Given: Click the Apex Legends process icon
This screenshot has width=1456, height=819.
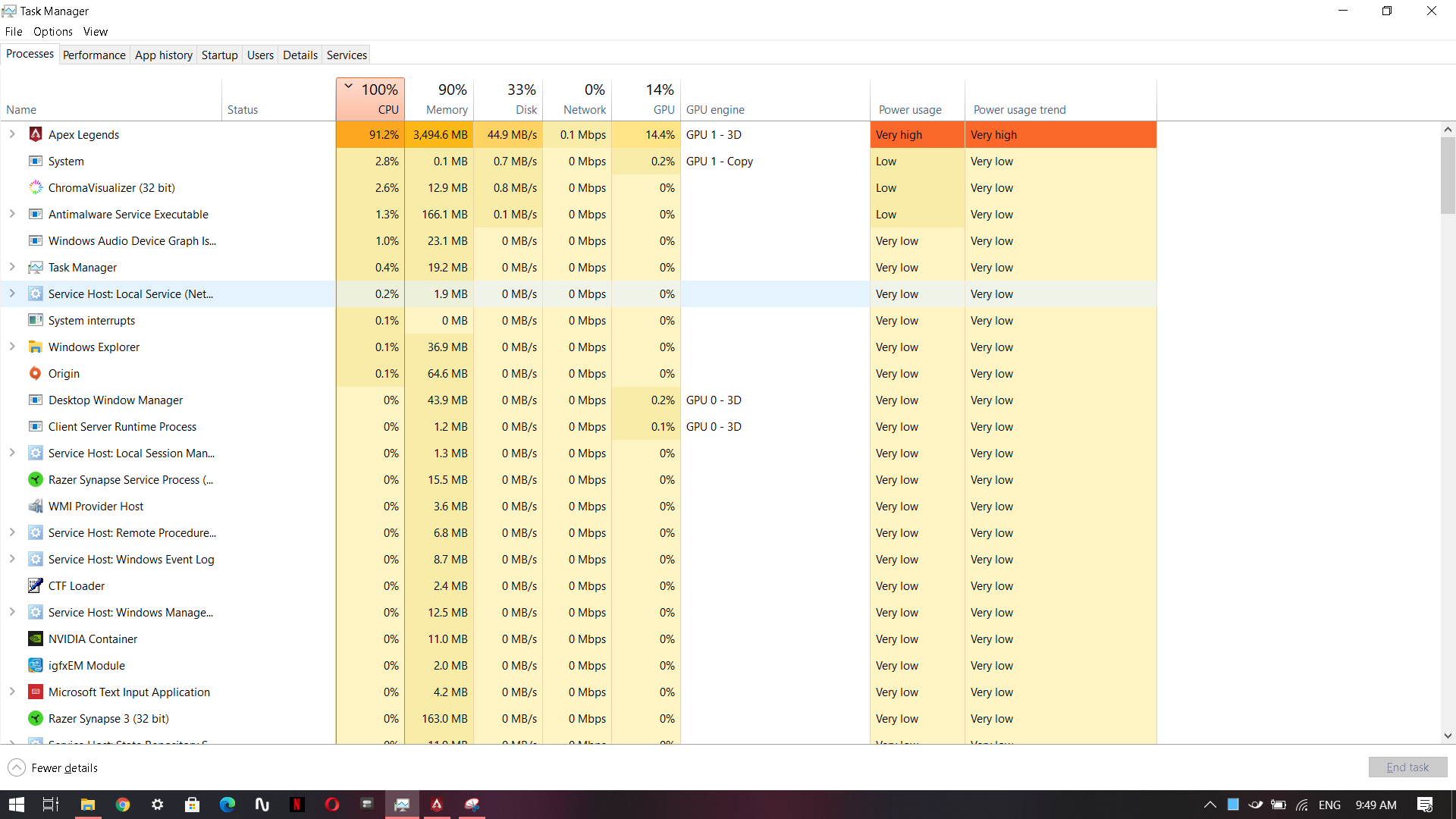Looking at the screenshot, I should click(35, 134).
